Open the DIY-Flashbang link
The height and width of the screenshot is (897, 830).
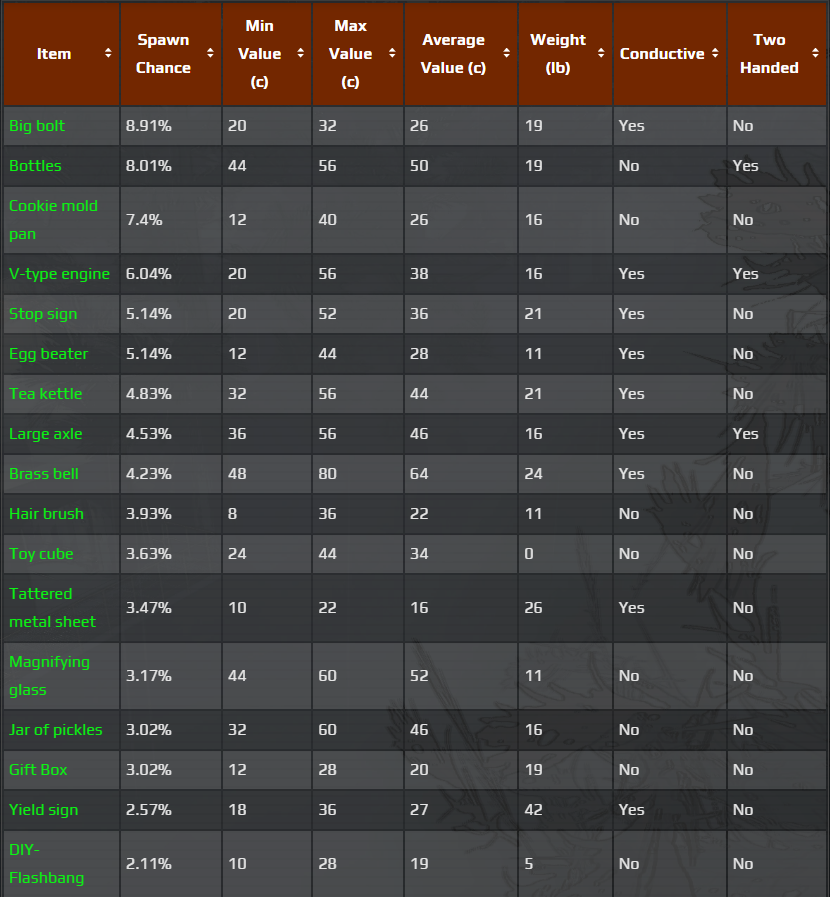(x=46, y=863)
